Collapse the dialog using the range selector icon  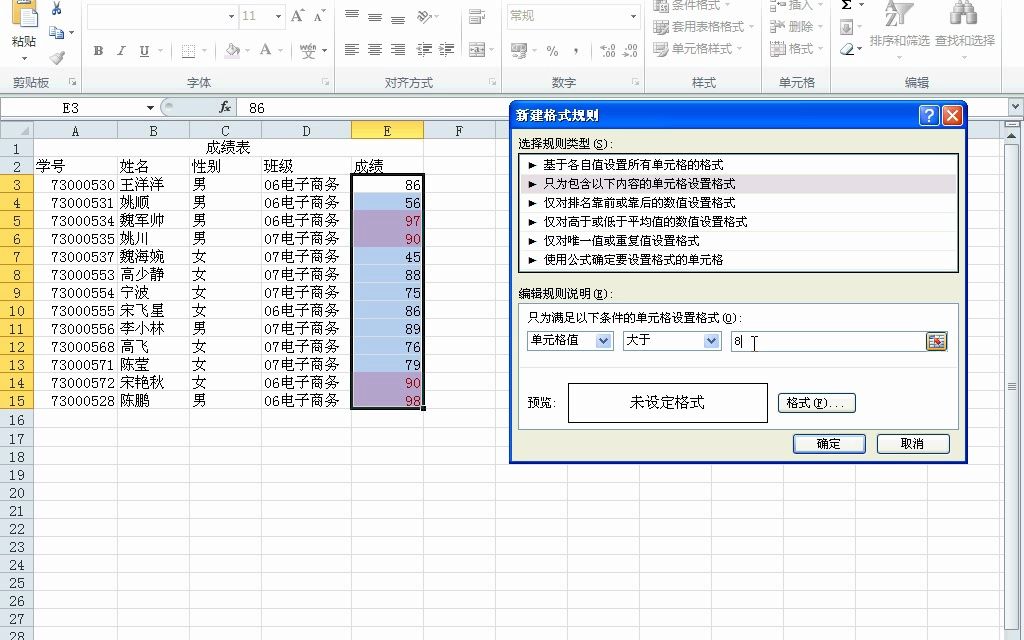(x=937, y=341)
